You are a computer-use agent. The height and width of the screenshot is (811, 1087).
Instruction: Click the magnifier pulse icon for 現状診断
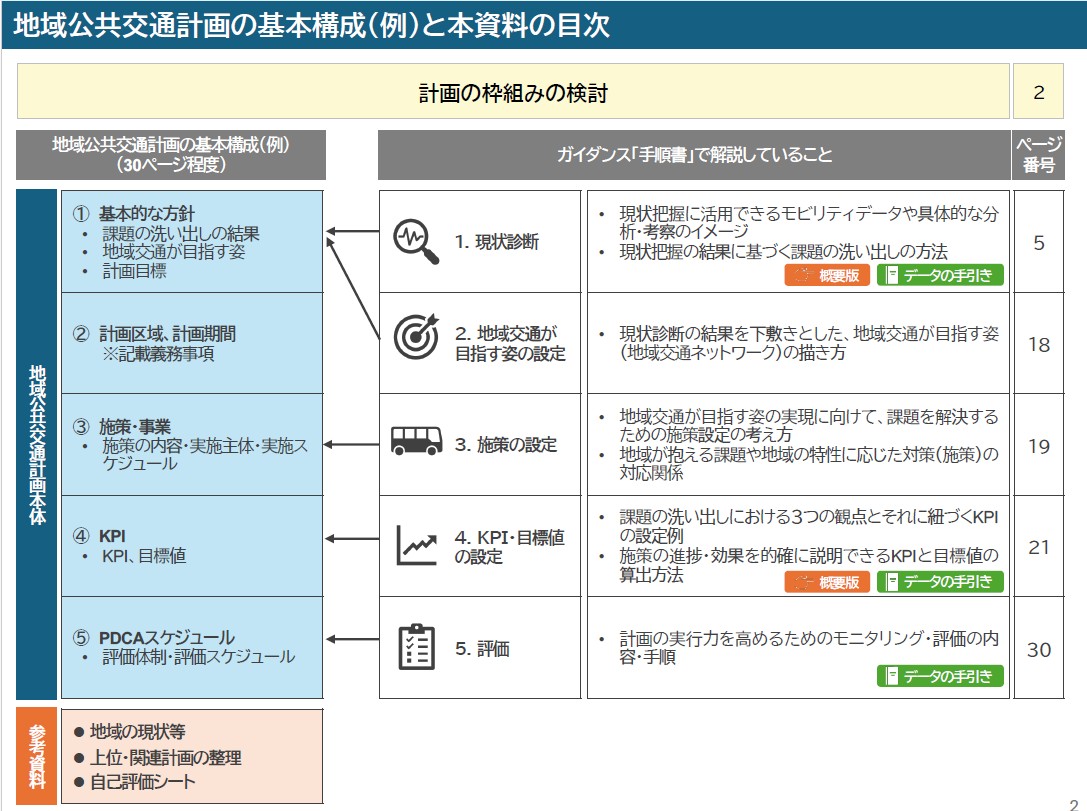[416, 241]
